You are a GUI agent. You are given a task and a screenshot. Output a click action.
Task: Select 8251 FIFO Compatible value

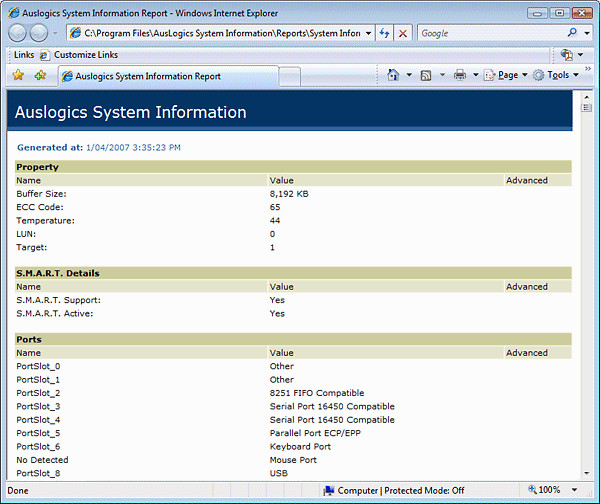tap(317, 393)
